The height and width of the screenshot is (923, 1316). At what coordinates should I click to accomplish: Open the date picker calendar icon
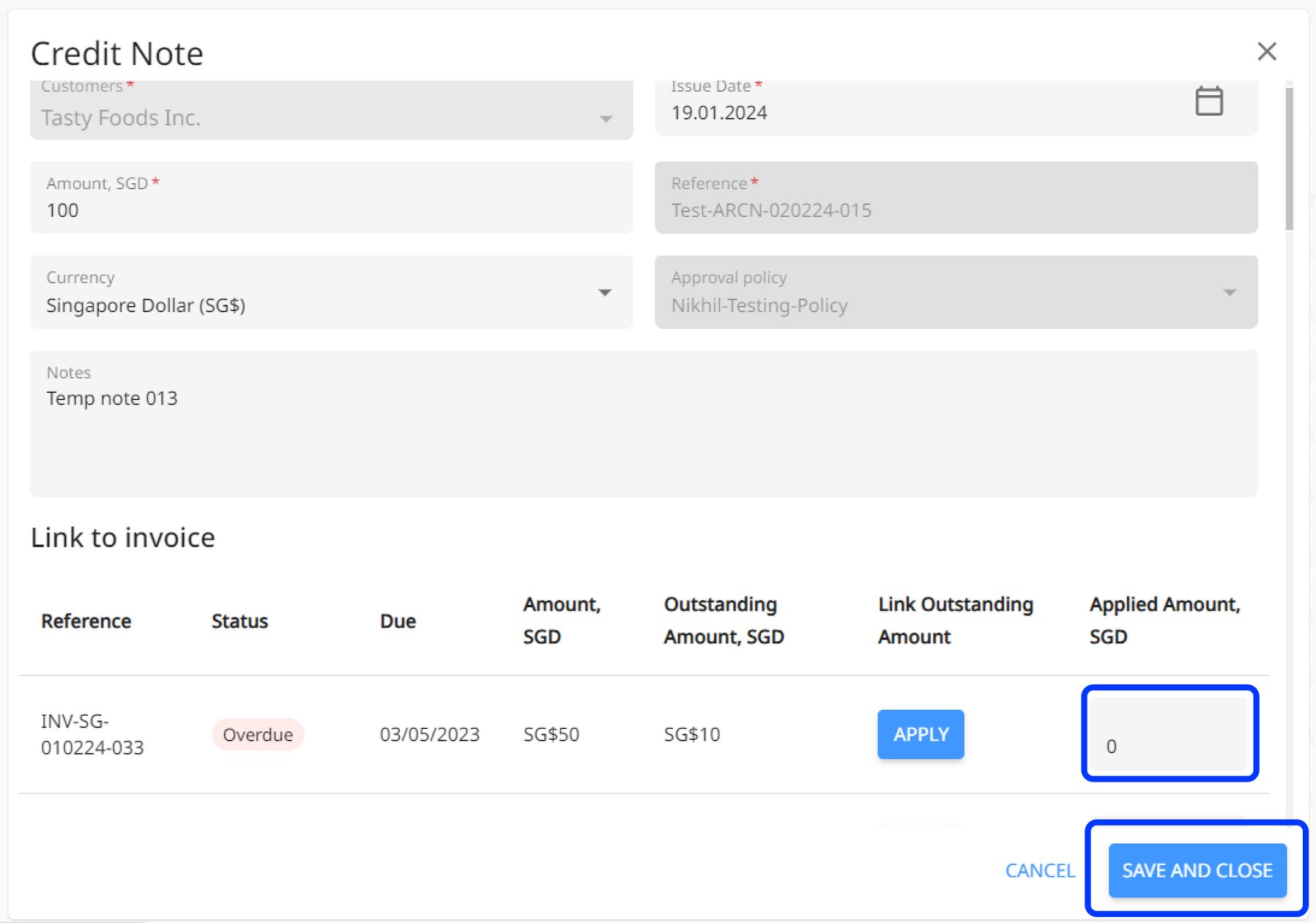pos(1209,100)
